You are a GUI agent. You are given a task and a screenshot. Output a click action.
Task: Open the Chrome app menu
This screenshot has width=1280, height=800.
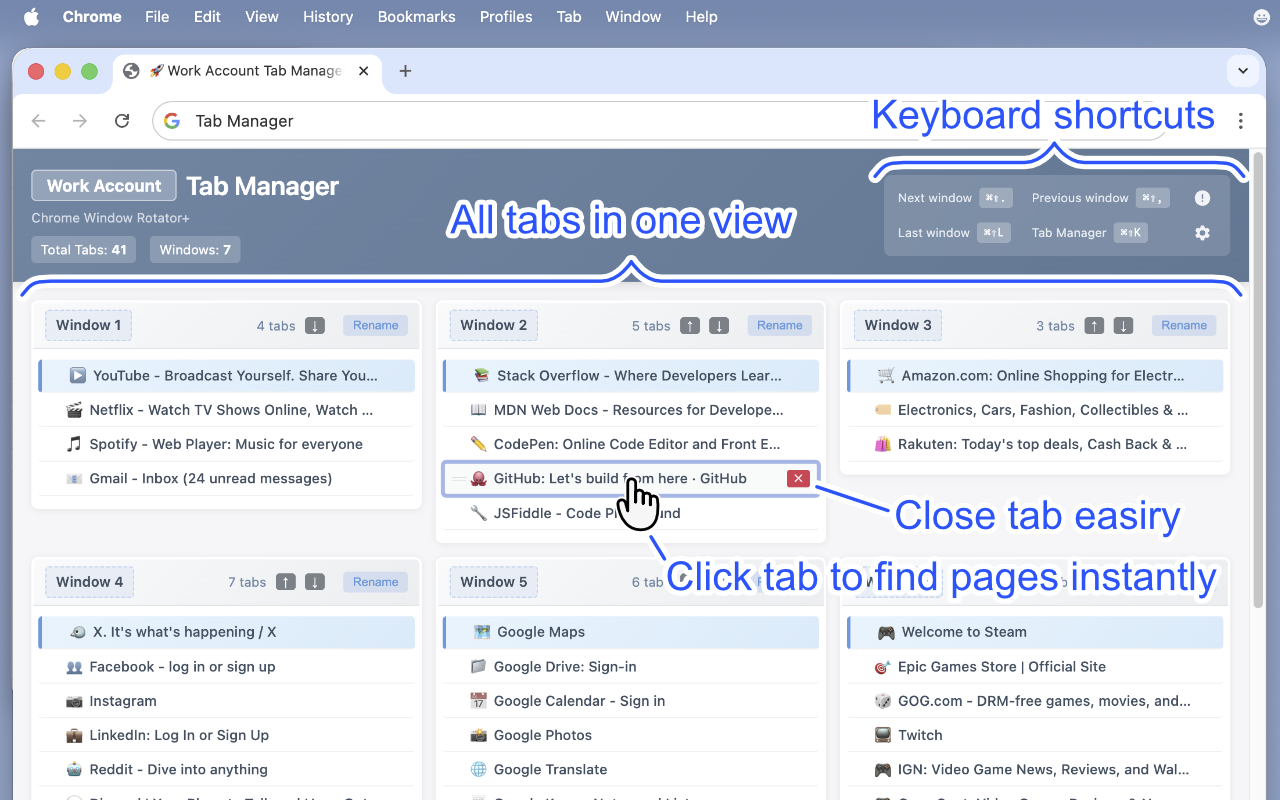[92, 17]
